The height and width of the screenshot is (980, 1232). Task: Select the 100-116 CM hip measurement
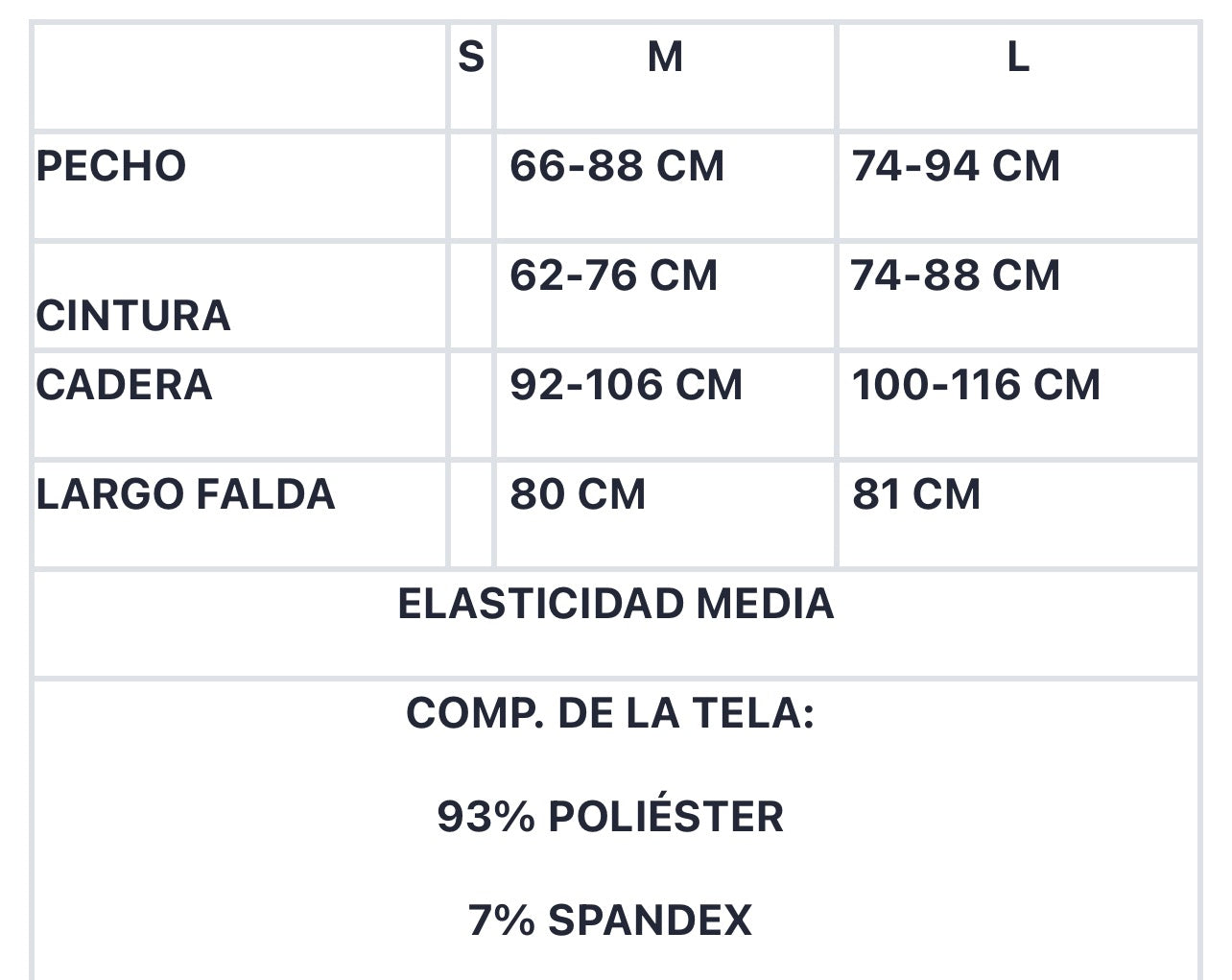(976, 385)
